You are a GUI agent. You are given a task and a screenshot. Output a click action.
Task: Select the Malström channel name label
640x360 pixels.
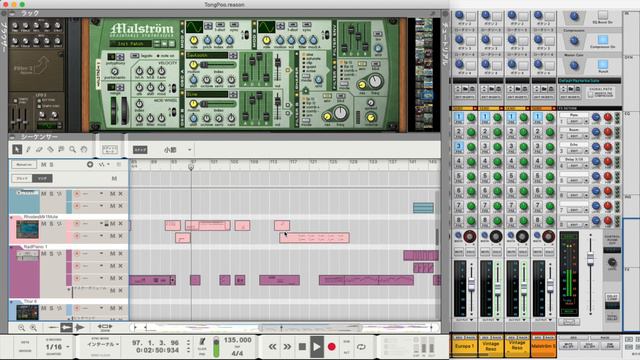543,347
